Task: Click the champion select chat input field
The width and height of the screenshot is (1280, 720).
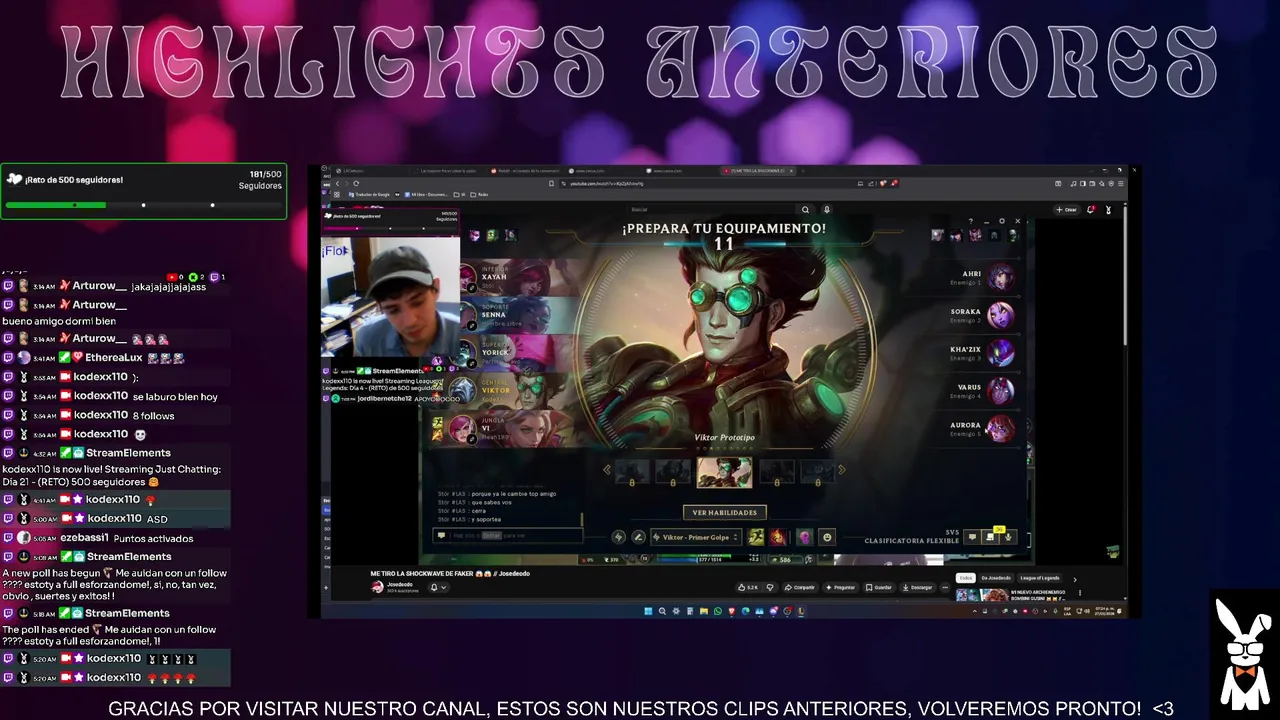Action: click(508, 535)
